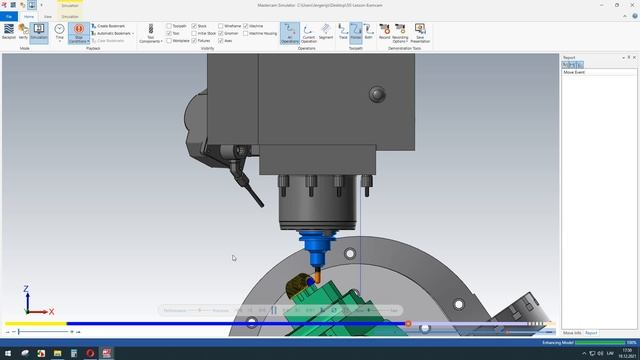
Task: Switch to View ribbon tab
Action: 48,17
